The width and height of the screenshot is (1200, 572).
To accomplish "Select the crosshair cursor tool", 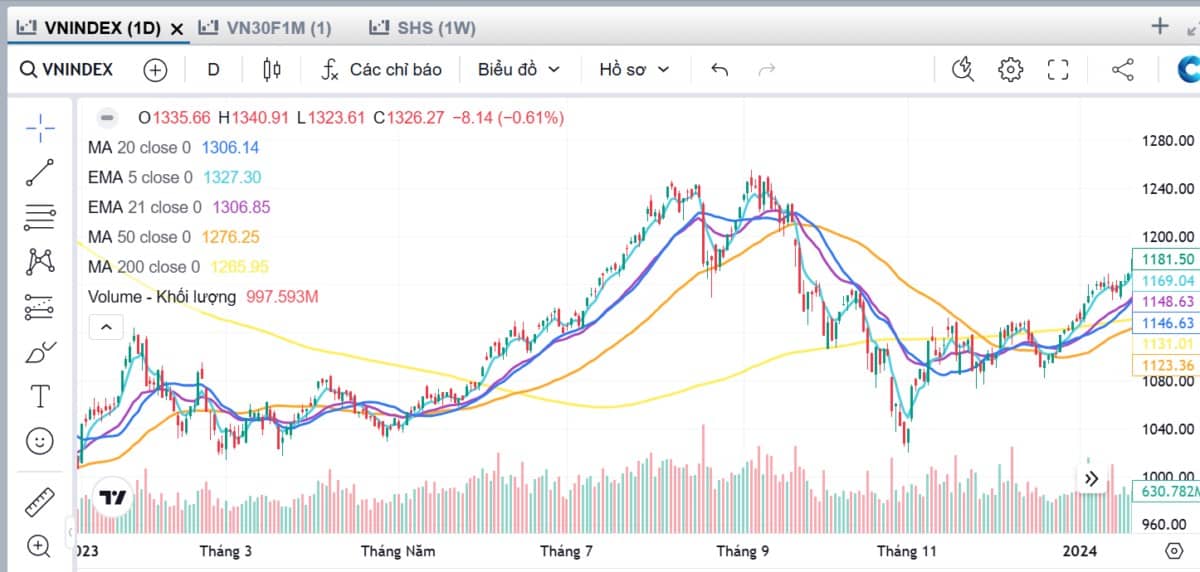I will click(x=40, y=128).
